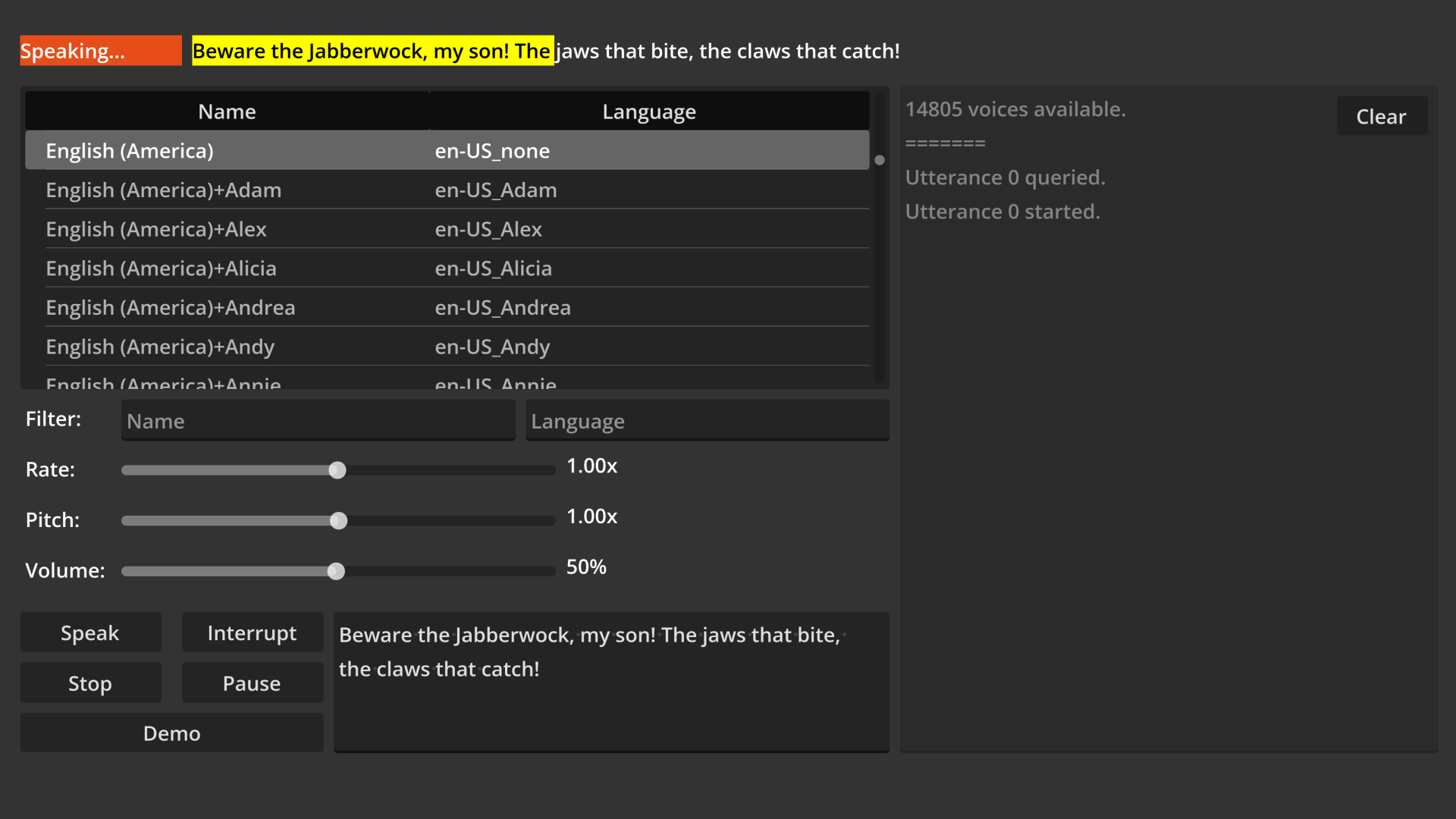Screen dimensions: 1456x819
Task: Run the Demo button
Action: click(x=171, y=733)
